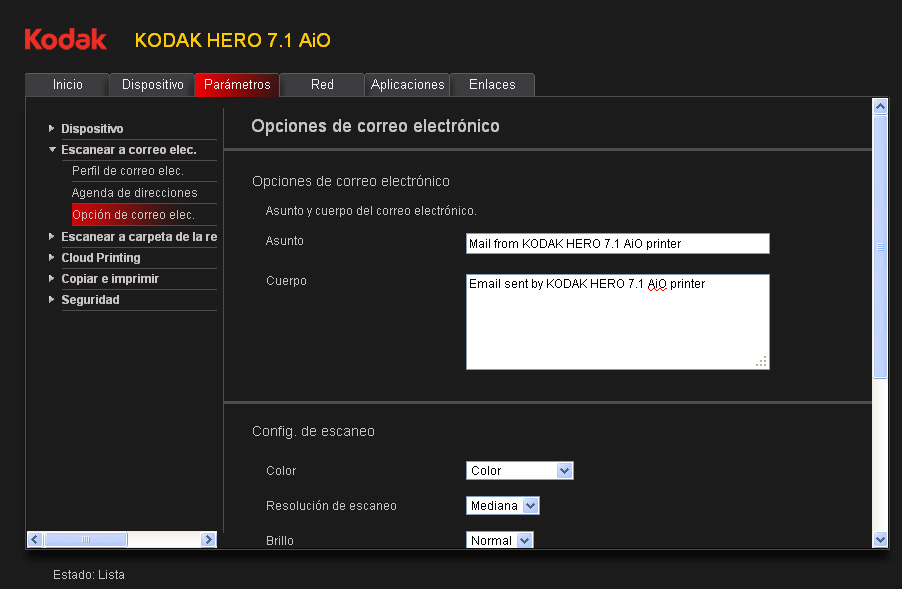Open Seguridad section
Viewport: 902px width, 589px height.
click(x=90, y=300)
